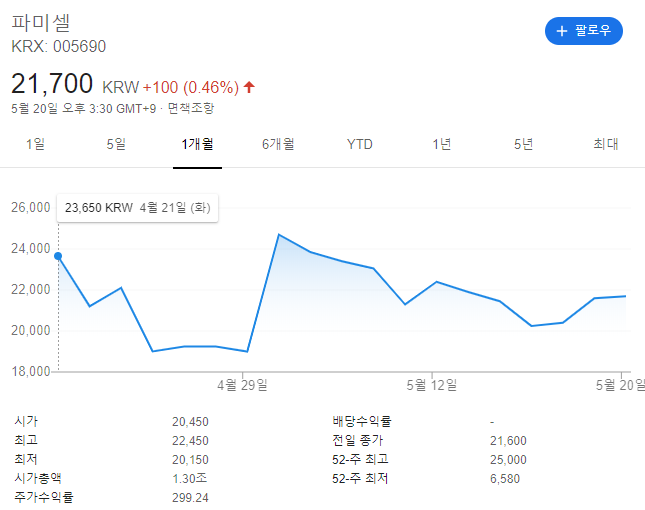Image resolution: width=645 pixels, height=510 pixels.
Task: Click the 전일 종가 value 21,600
Action: (x=508, y=440)
